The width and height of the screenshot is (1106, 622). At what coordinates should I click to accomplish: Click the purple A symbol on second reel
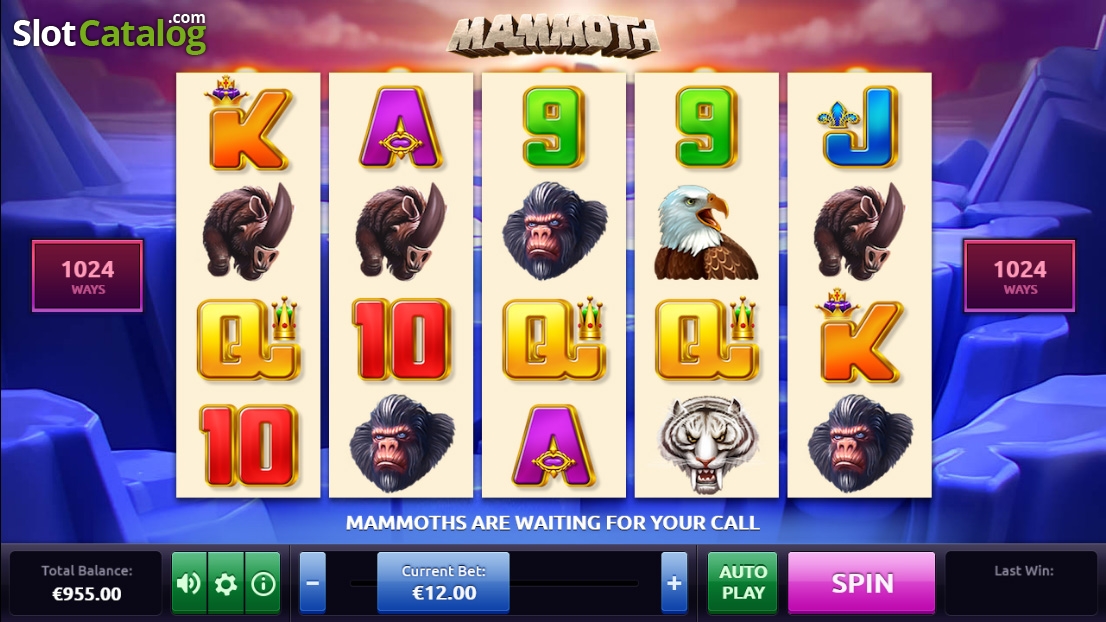click(401, 127)
